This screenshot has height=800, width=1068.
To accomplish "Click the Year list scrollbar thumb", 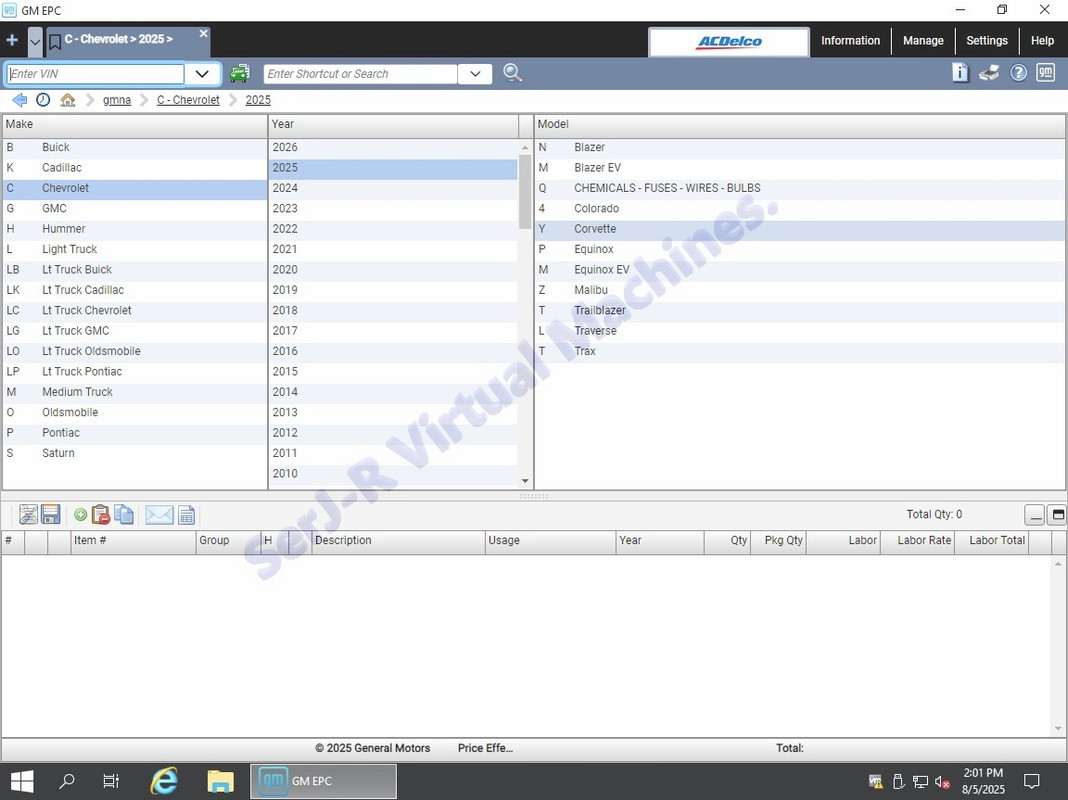I will click(x=524, y=191).
